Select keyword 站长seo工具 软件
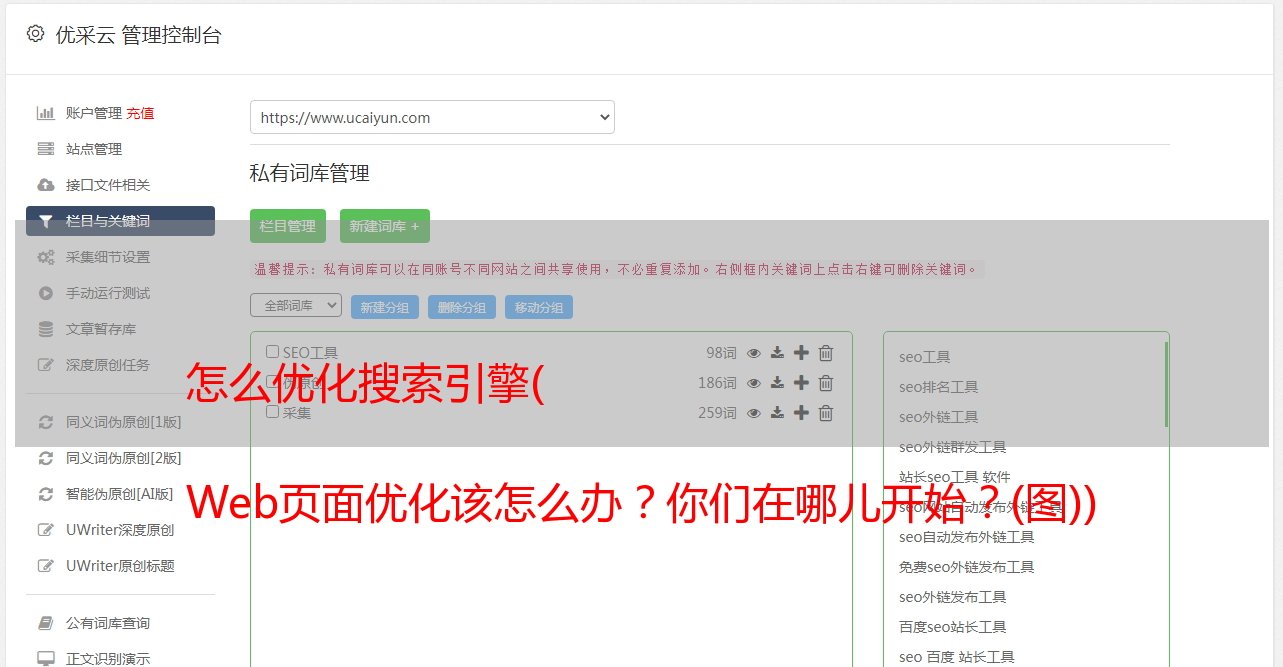Screen dimensions: 1283x667 pyautogui.click(x=955, y=477)
